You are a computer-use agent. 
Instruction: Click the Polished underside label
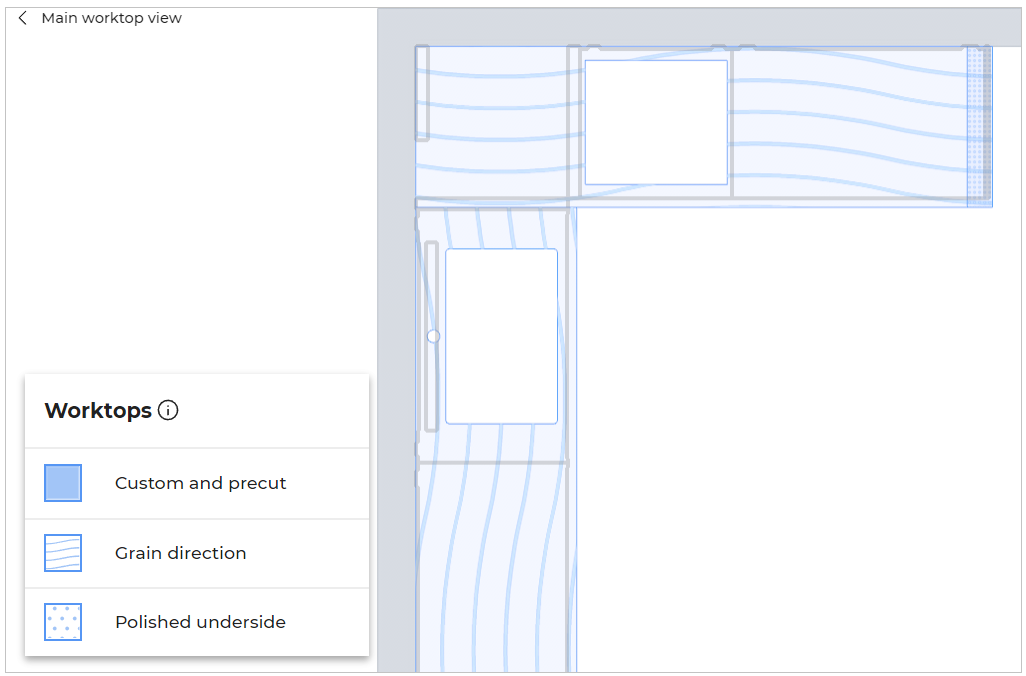pyautogui.click(x=200, y=622)
